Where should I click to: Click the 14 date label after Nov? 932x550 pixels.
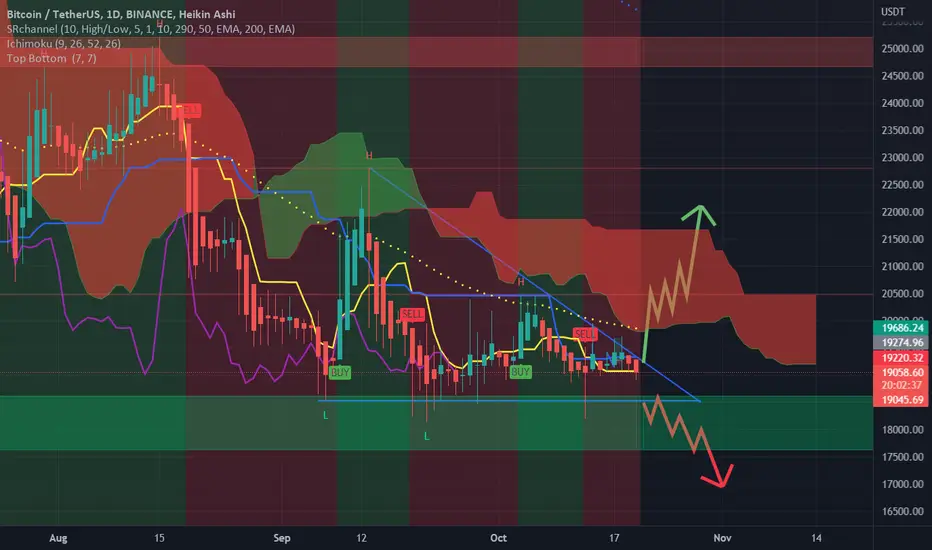point(817,538)
